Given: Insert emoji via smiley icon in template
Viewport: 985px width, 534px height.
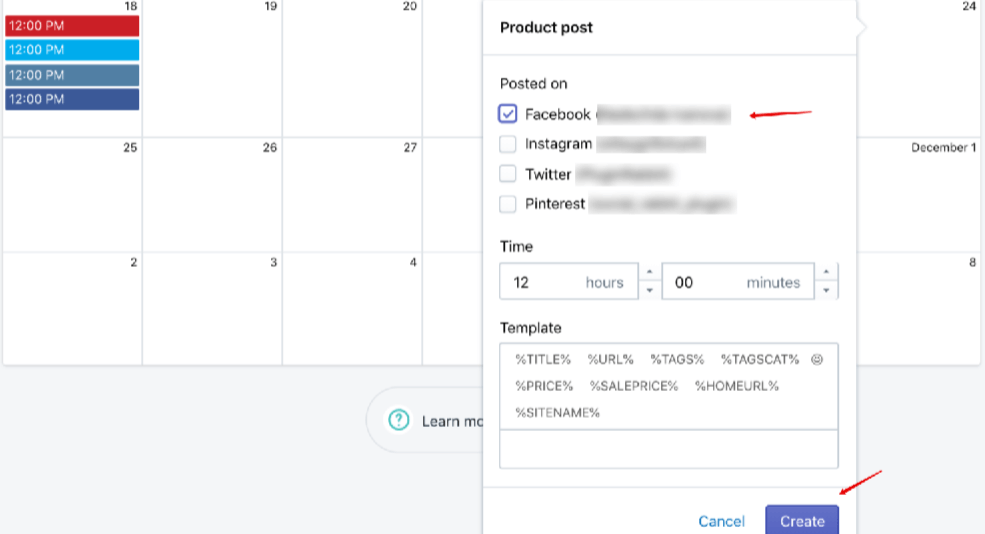Looking at the screenshot, I should coord(817,359).
